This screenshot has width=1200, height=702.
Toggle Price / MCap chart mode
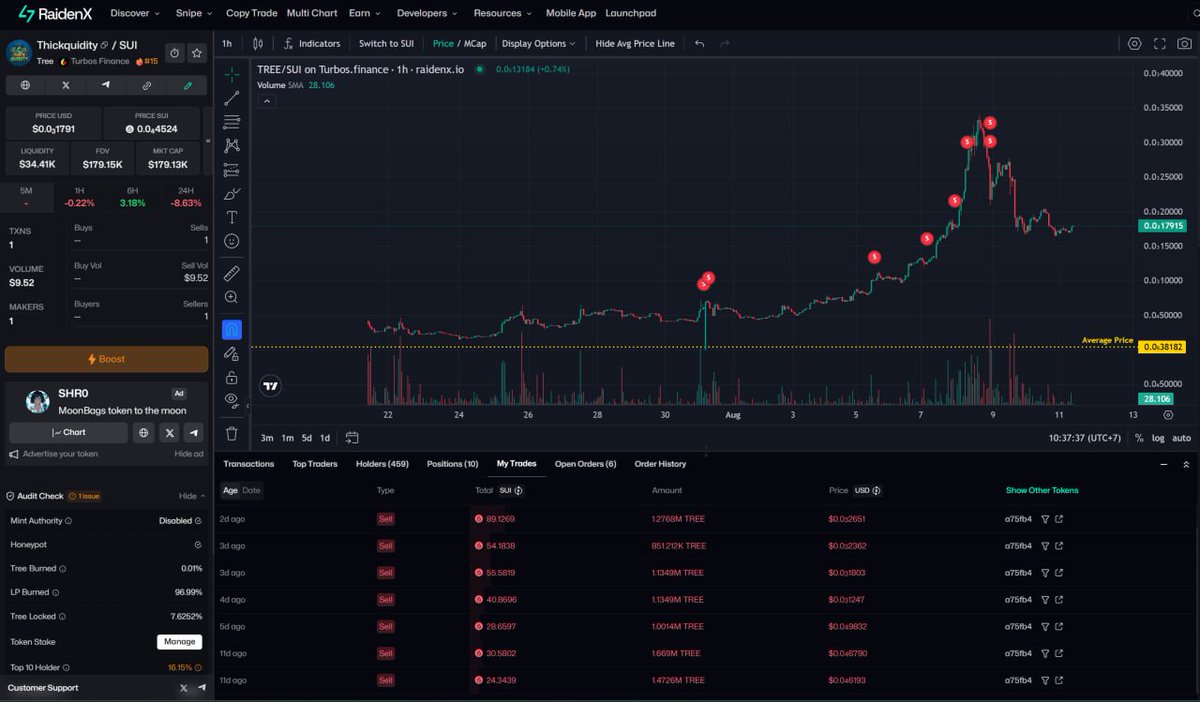tap(459, 43)
